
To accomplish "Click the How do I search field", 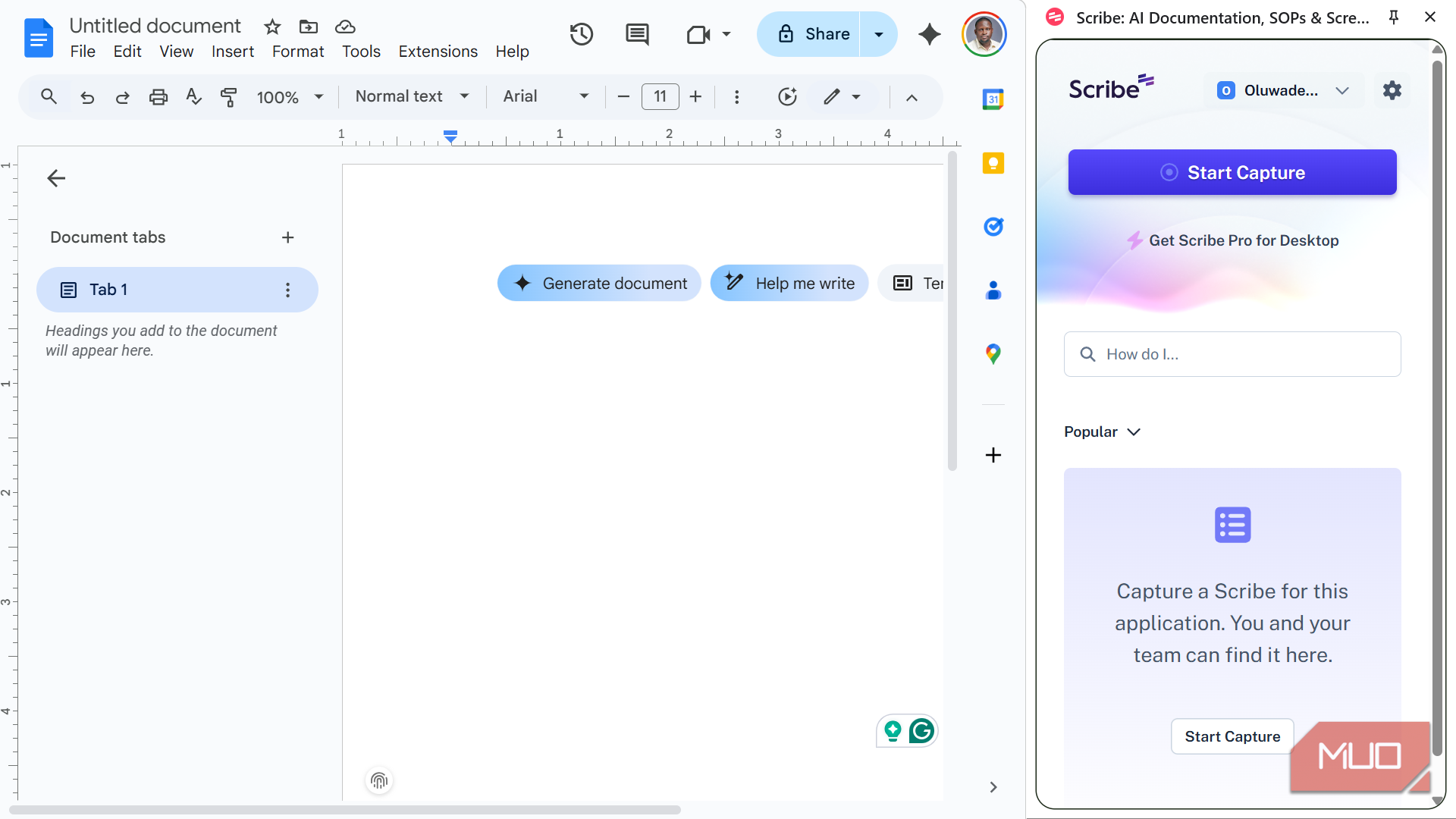I will (1232, 354).
